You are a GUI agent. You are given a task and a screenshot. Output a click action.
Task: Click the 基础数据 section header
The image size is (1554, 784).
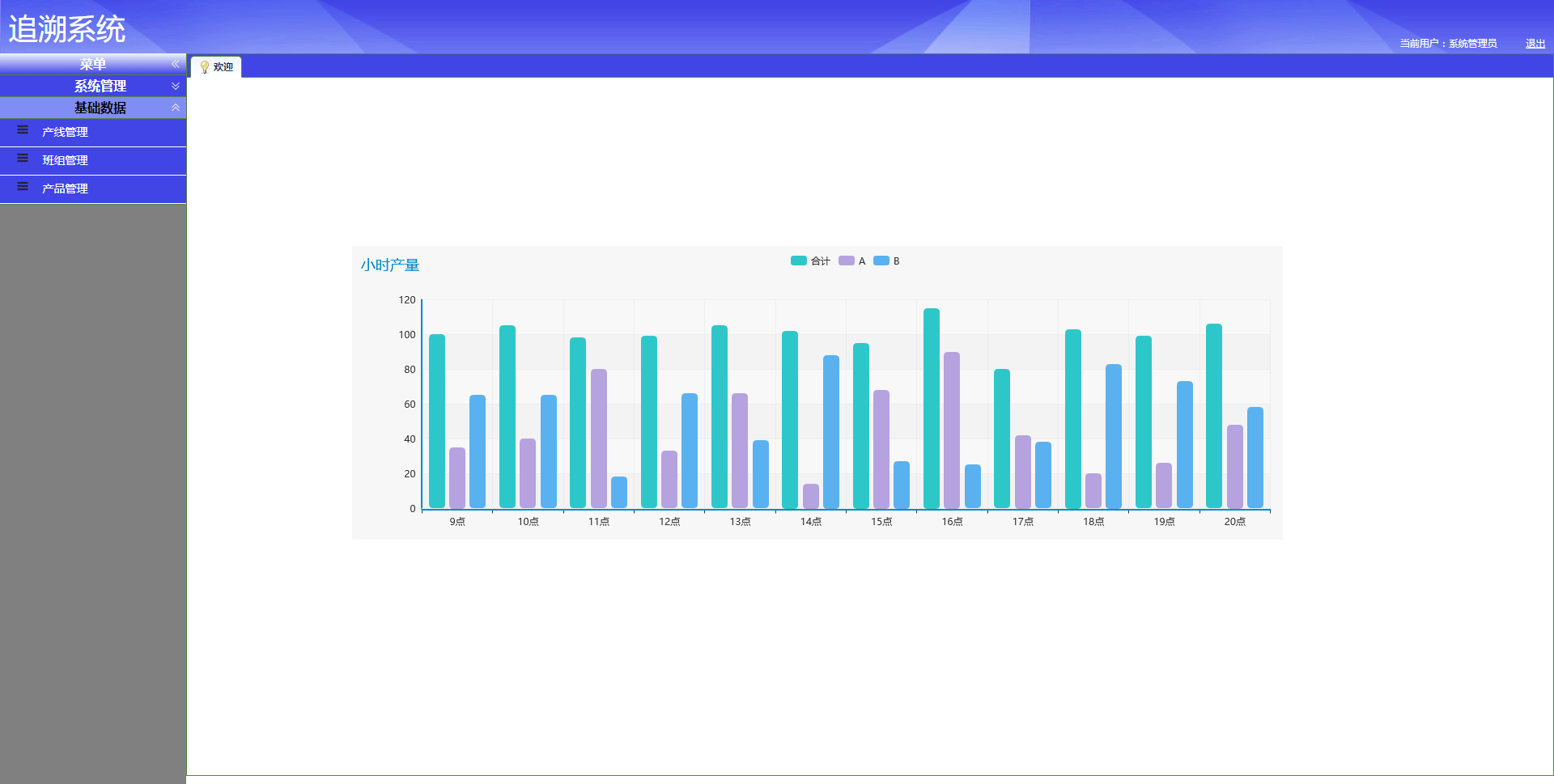click(x=93, y=108)
